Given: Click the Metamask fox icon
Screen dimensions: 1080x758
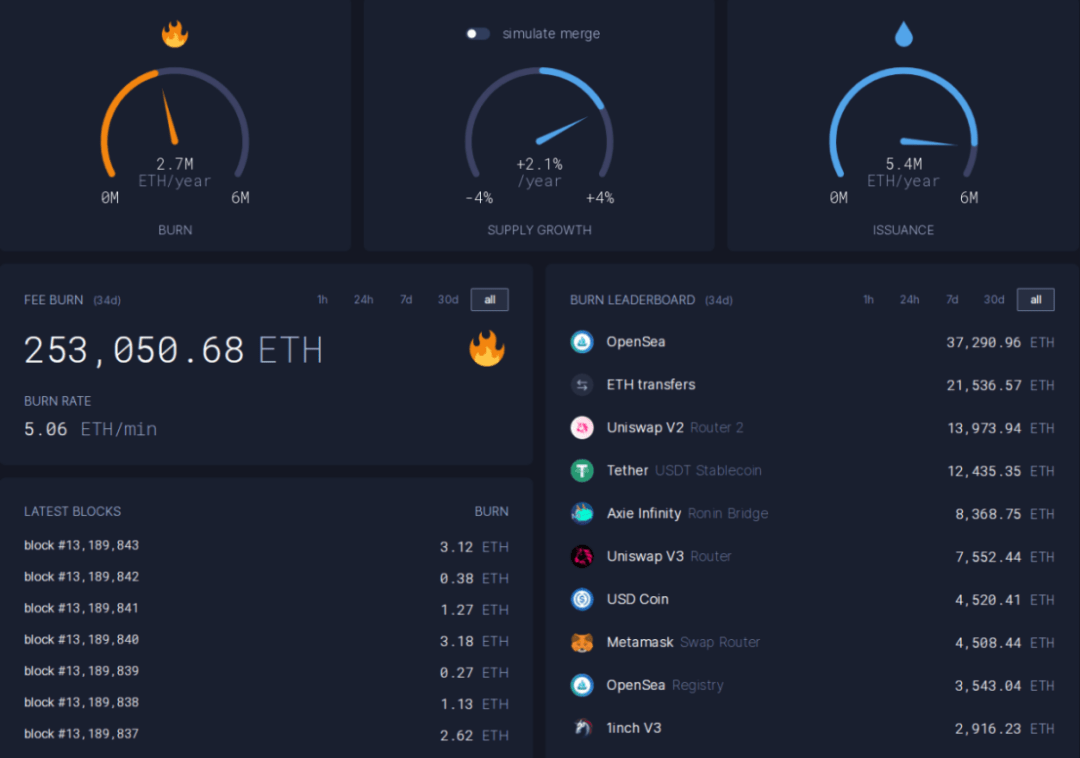Looking at the screenshot, I should (x=585, y=642).
